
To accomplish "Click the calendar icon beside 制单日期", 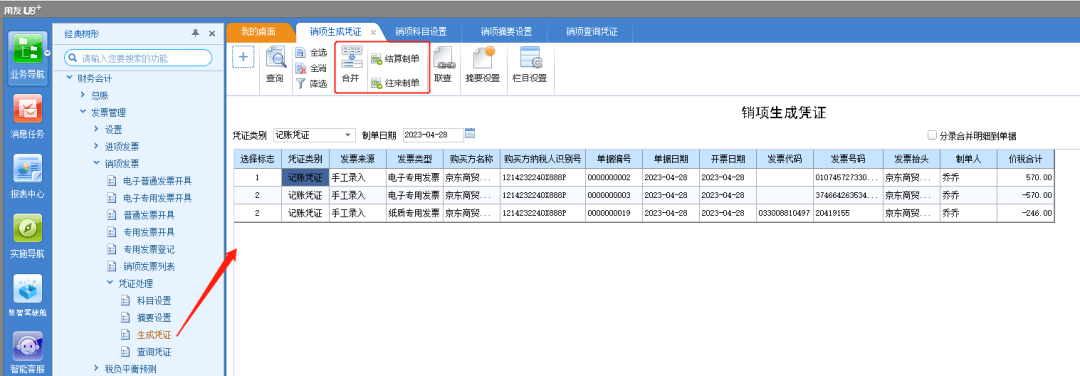I will click(470, 134).
